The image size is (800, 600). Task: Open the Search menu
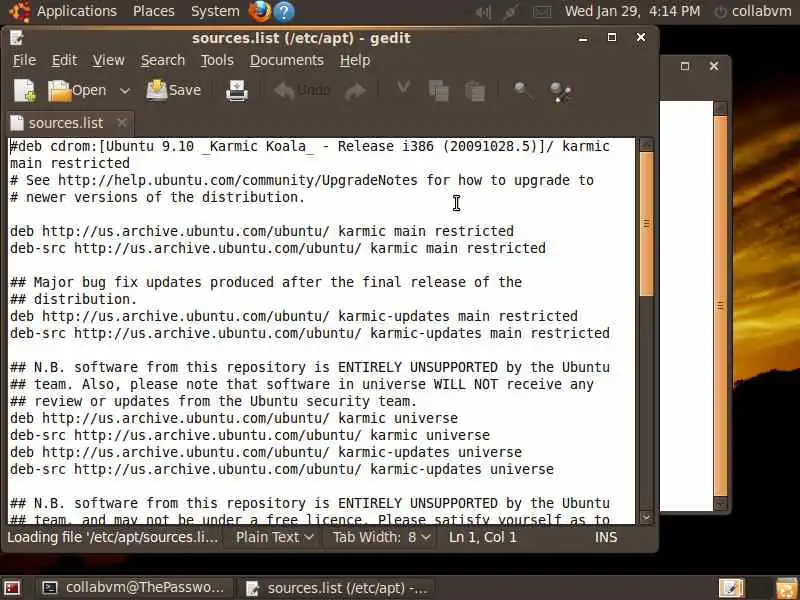163,60
